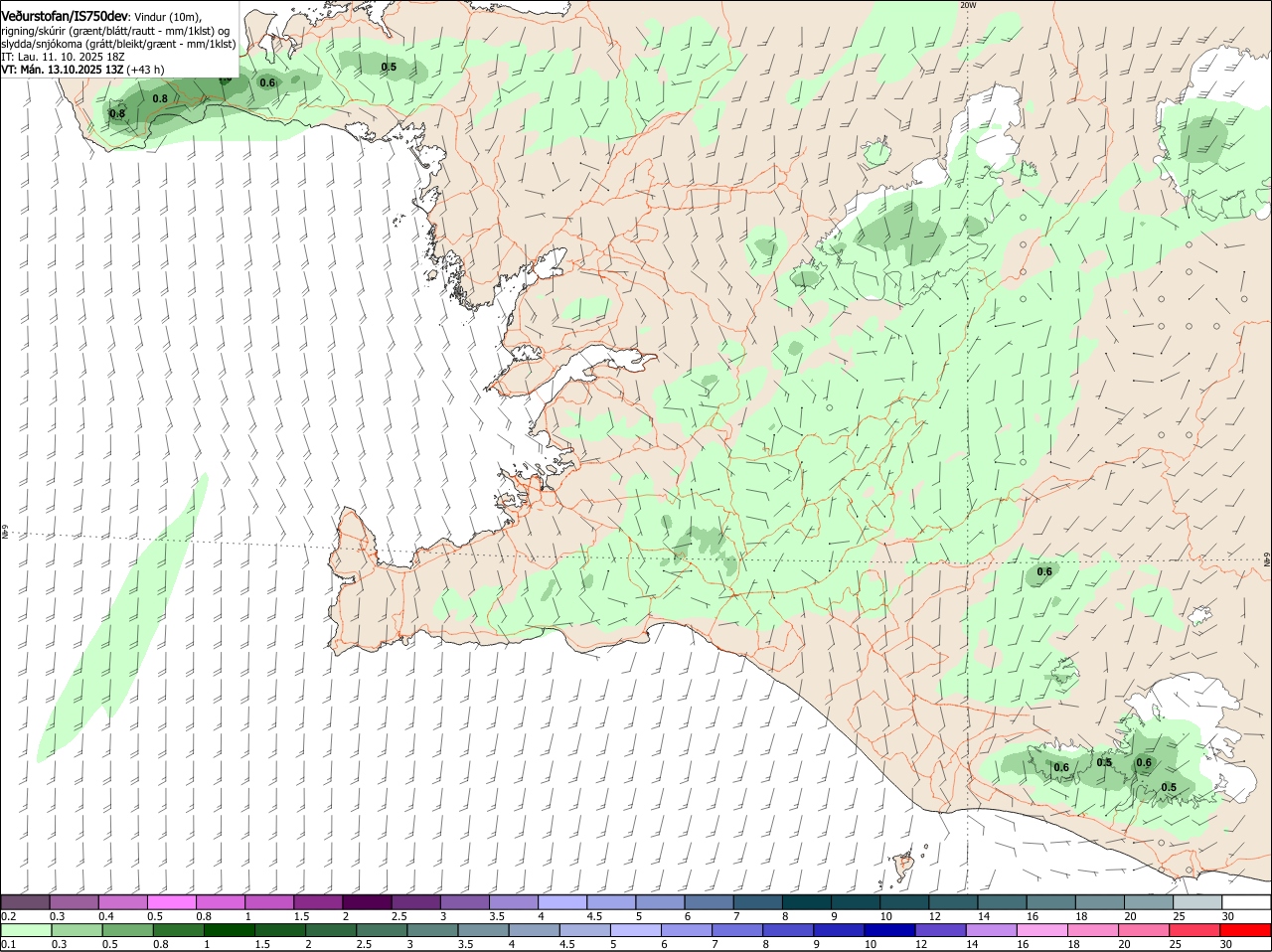Click the white snow swatch above 30
The width and height of the screenshot is (1272, 952).
pos(1247,902)
